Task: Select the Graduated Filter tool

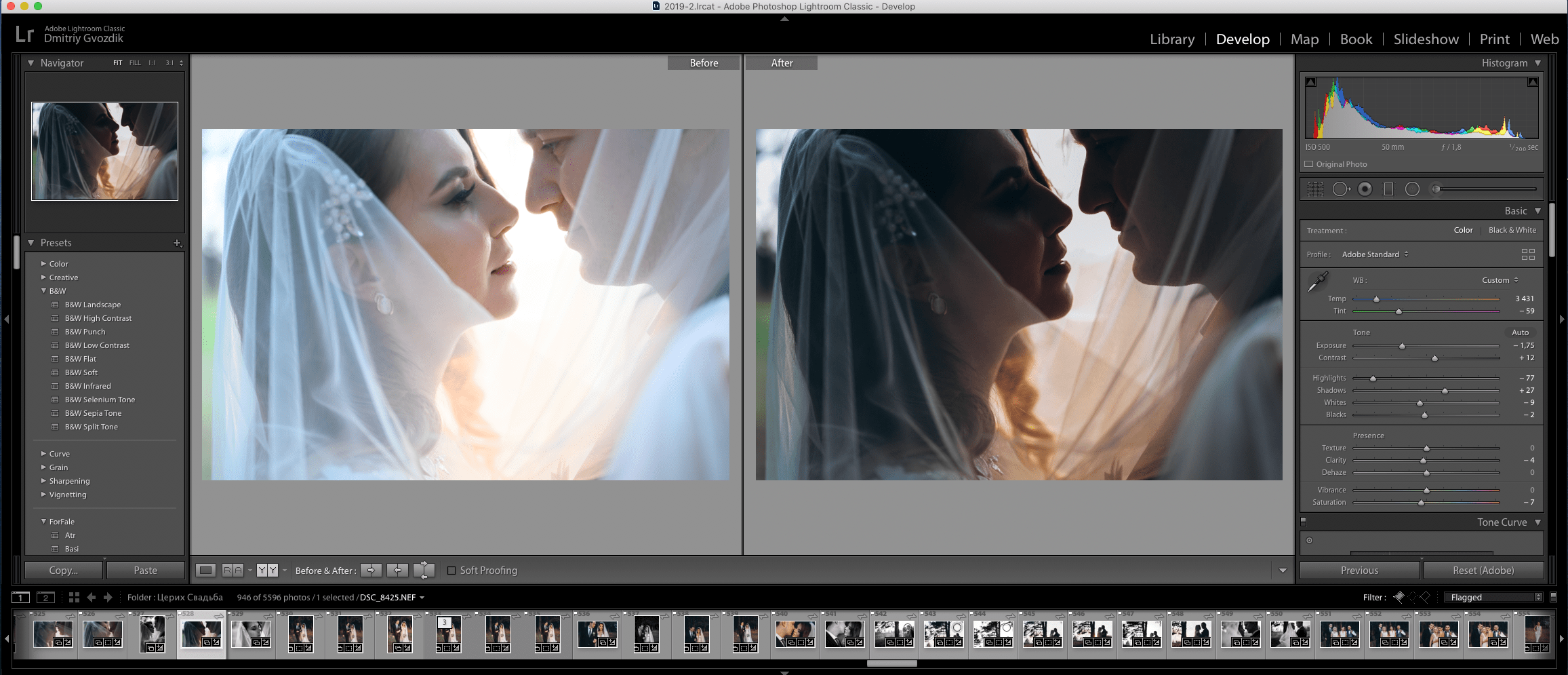Action: tap(1388, 189)
